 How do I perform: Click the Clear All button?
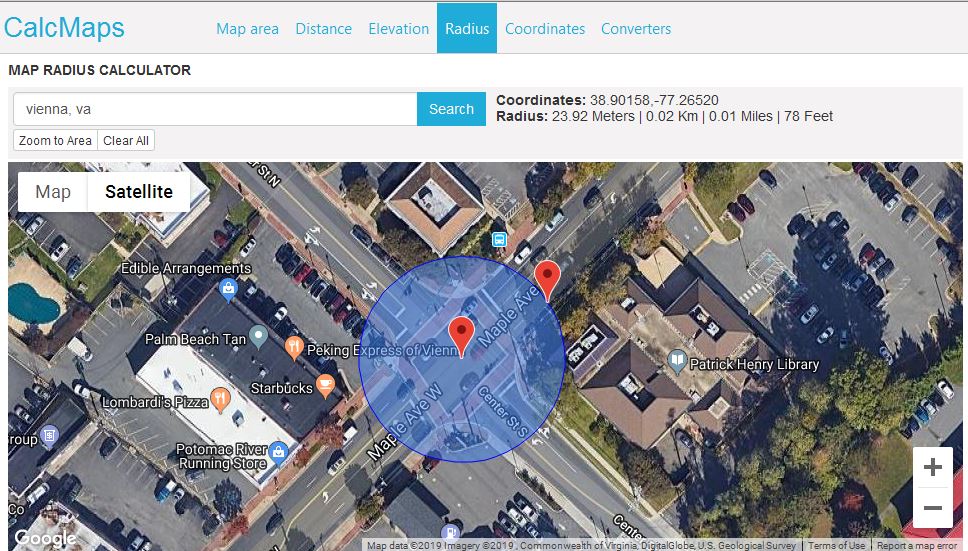pyautogui.click(x=126, y=141)
